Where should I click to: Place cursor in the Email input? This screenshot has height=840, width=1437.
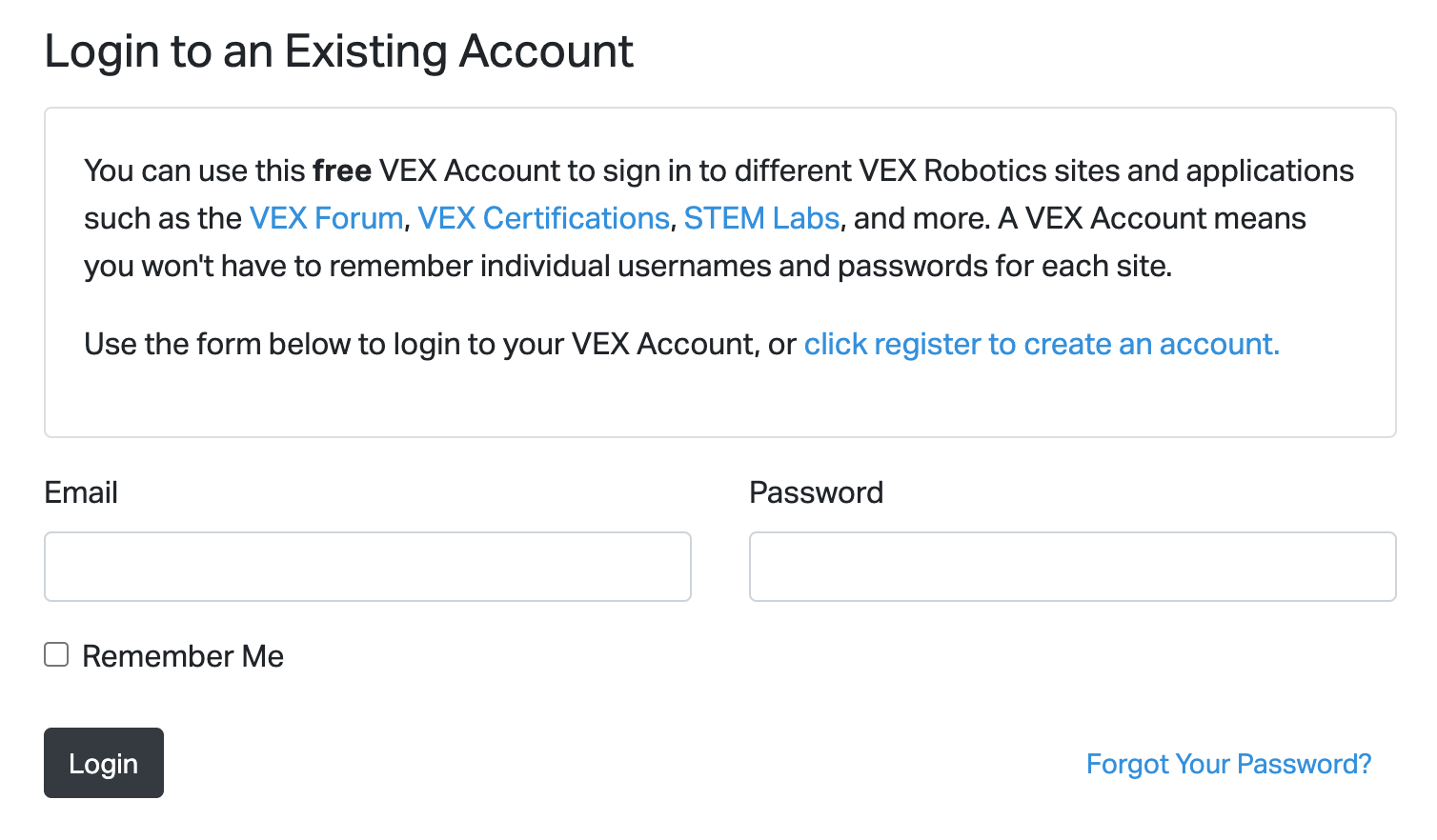point(367,566)
